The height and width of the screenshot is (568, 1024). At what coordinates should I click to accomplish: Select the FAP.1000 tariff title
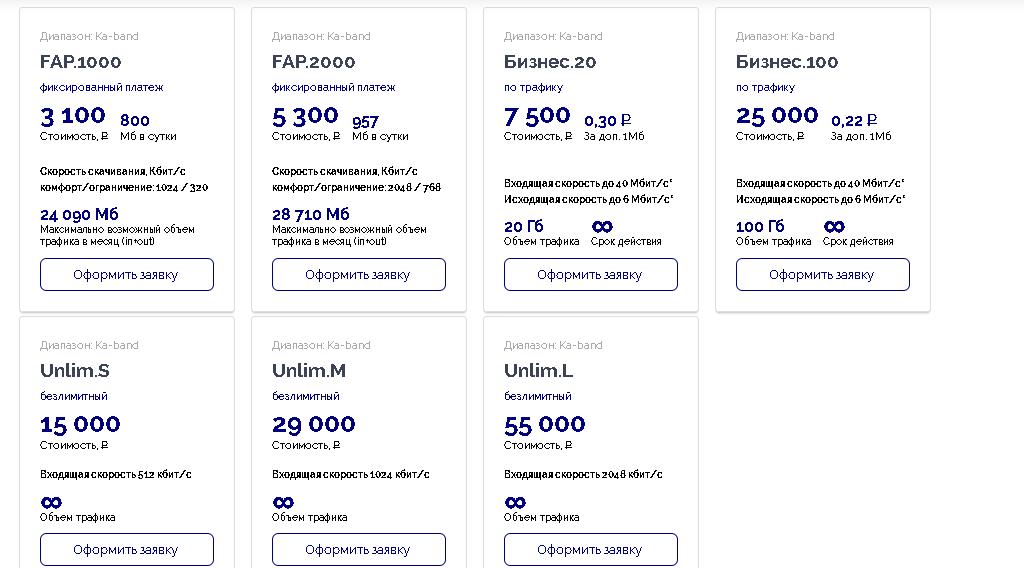tap(80, 62)
